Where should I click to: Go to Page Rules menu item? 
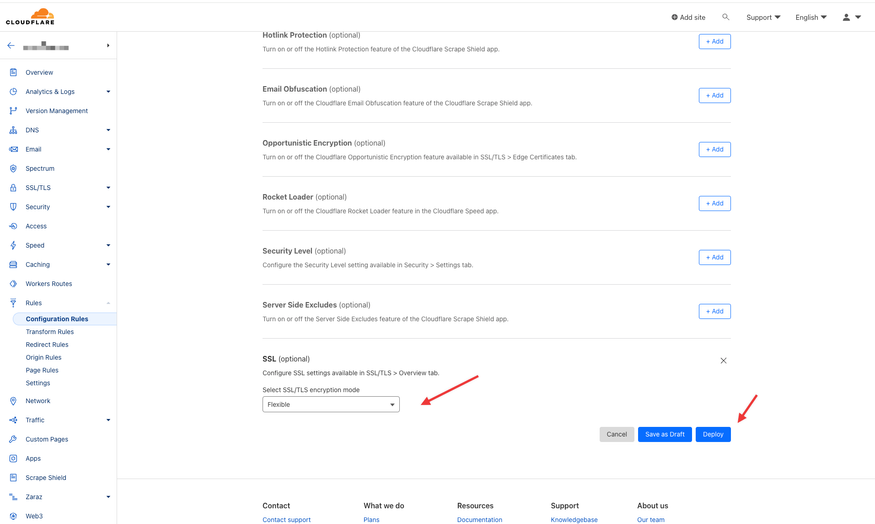click(x=42, y=370)
